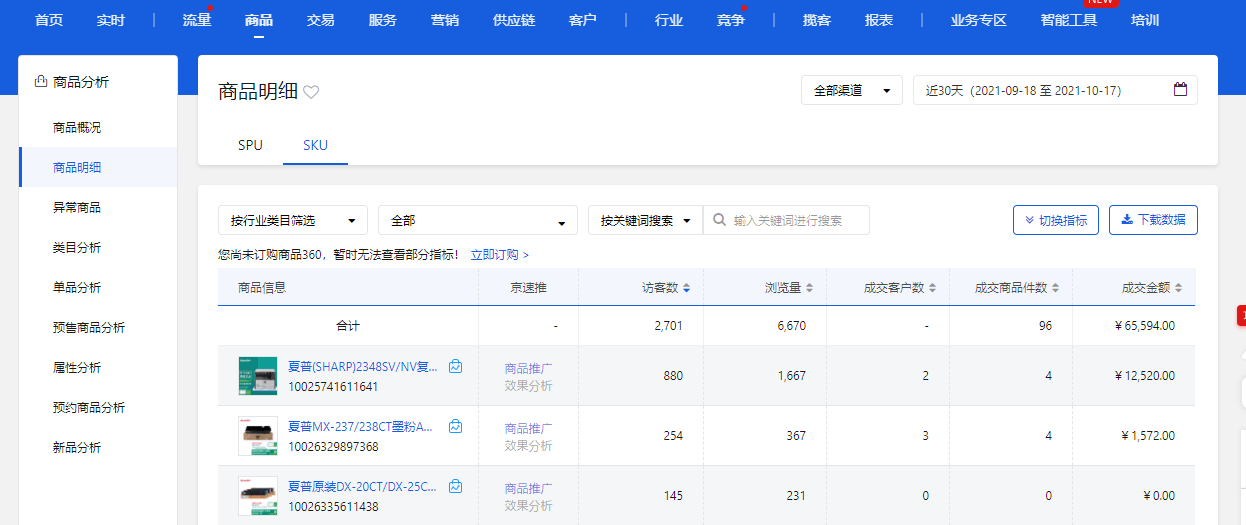1246x525 pixels.
Task: Go to 商品明细 in sidebar
Action: [x=77, y=168]
